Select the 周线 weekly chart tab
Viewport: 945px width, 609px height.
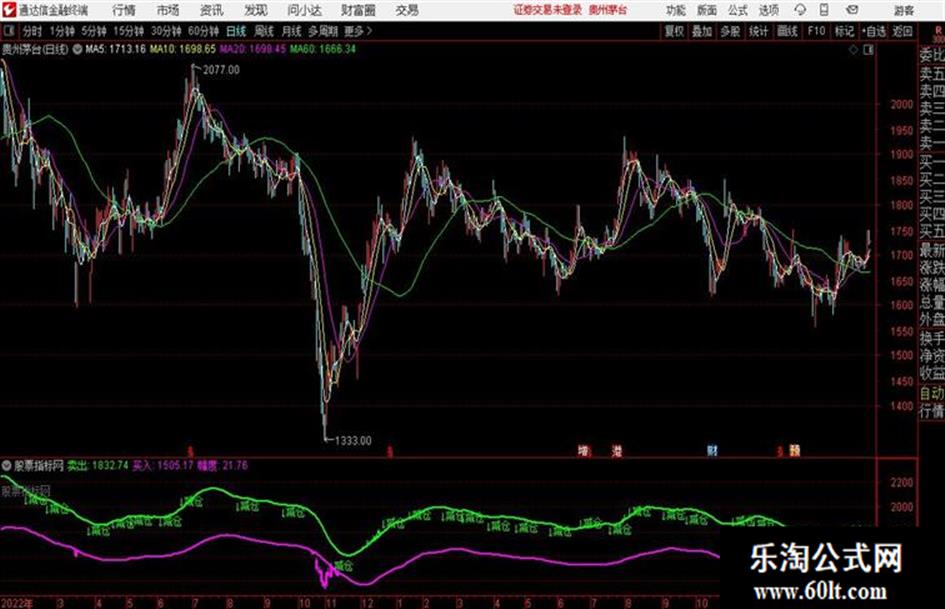click(x=264, y=31)
